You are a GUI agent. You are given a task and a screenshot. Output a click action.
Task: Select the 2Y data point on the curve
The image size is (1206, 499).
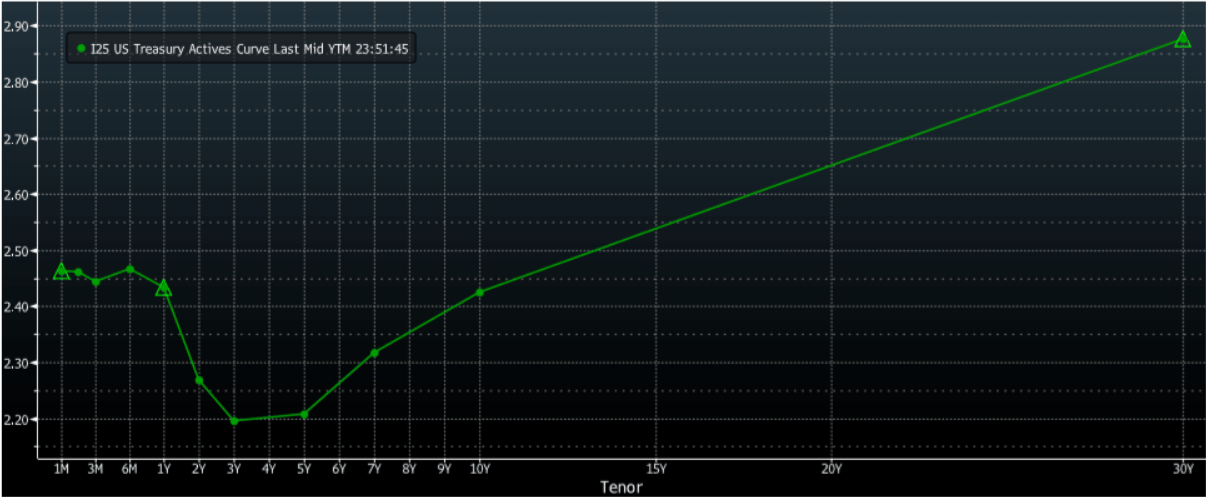coord(199,380)
